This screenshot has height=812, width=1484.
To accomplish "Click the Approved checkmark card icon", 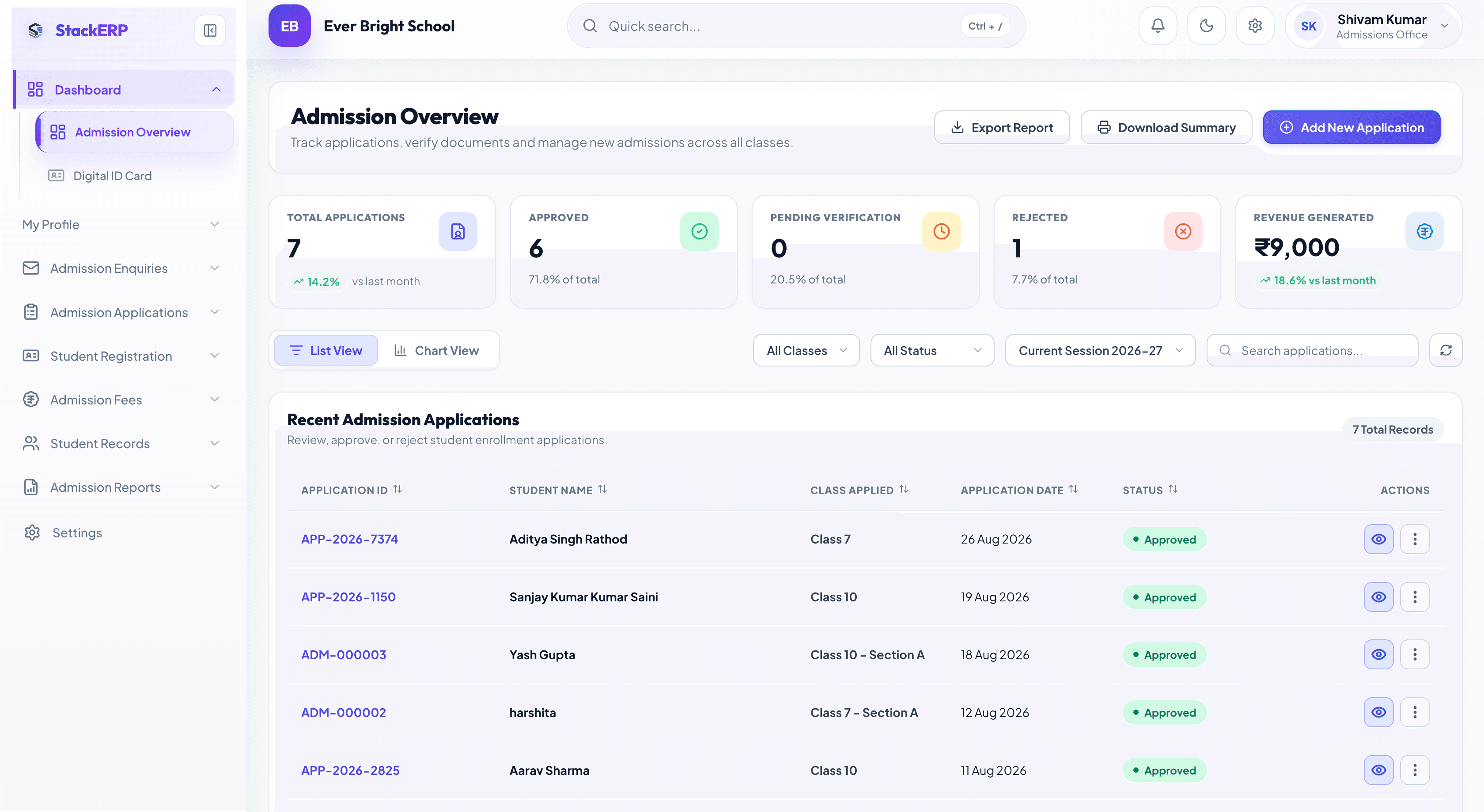I will [699, 231].
